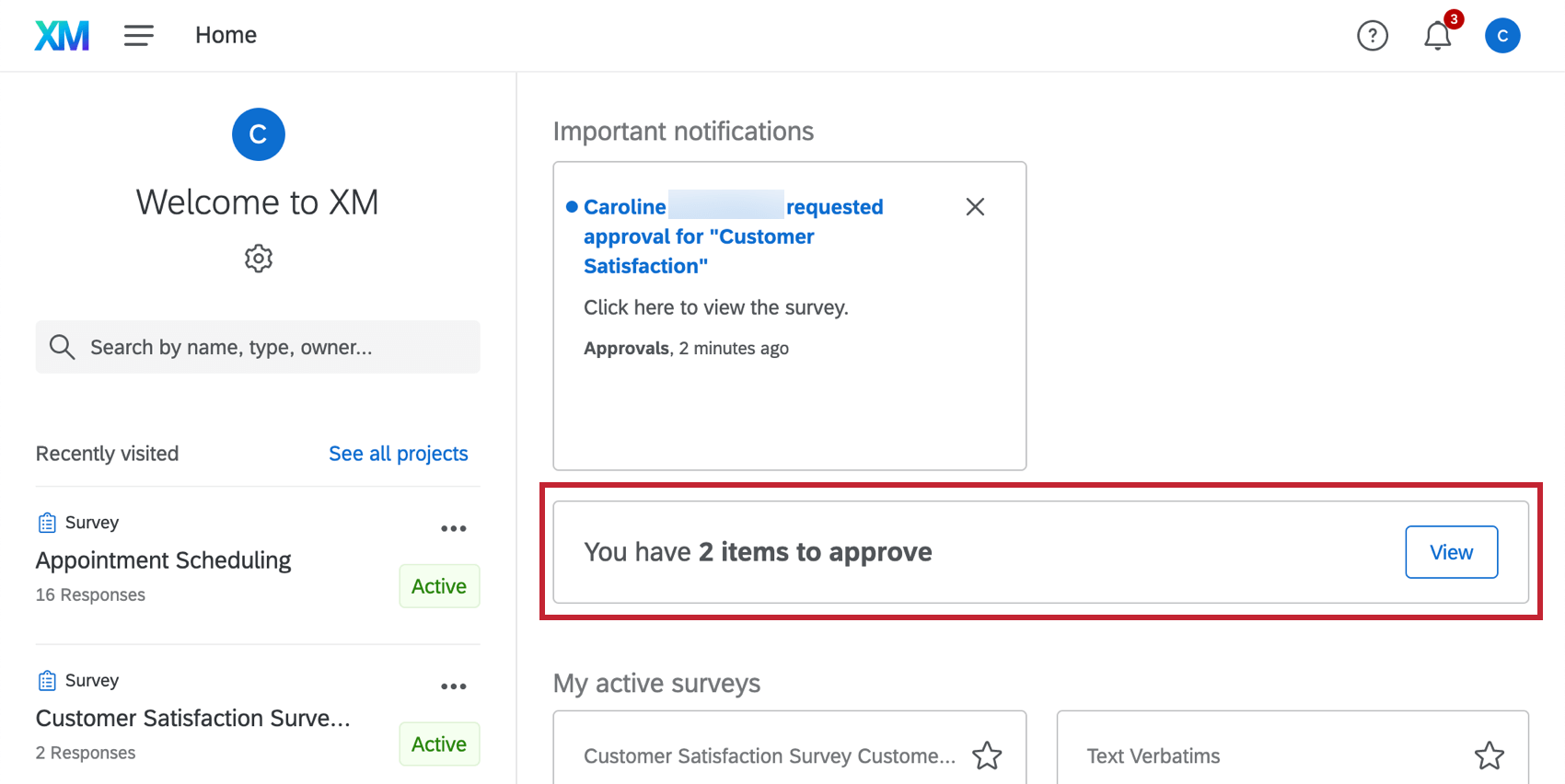
Task: Open the hamburger navigation menu
Action: [x=139, y=36]
